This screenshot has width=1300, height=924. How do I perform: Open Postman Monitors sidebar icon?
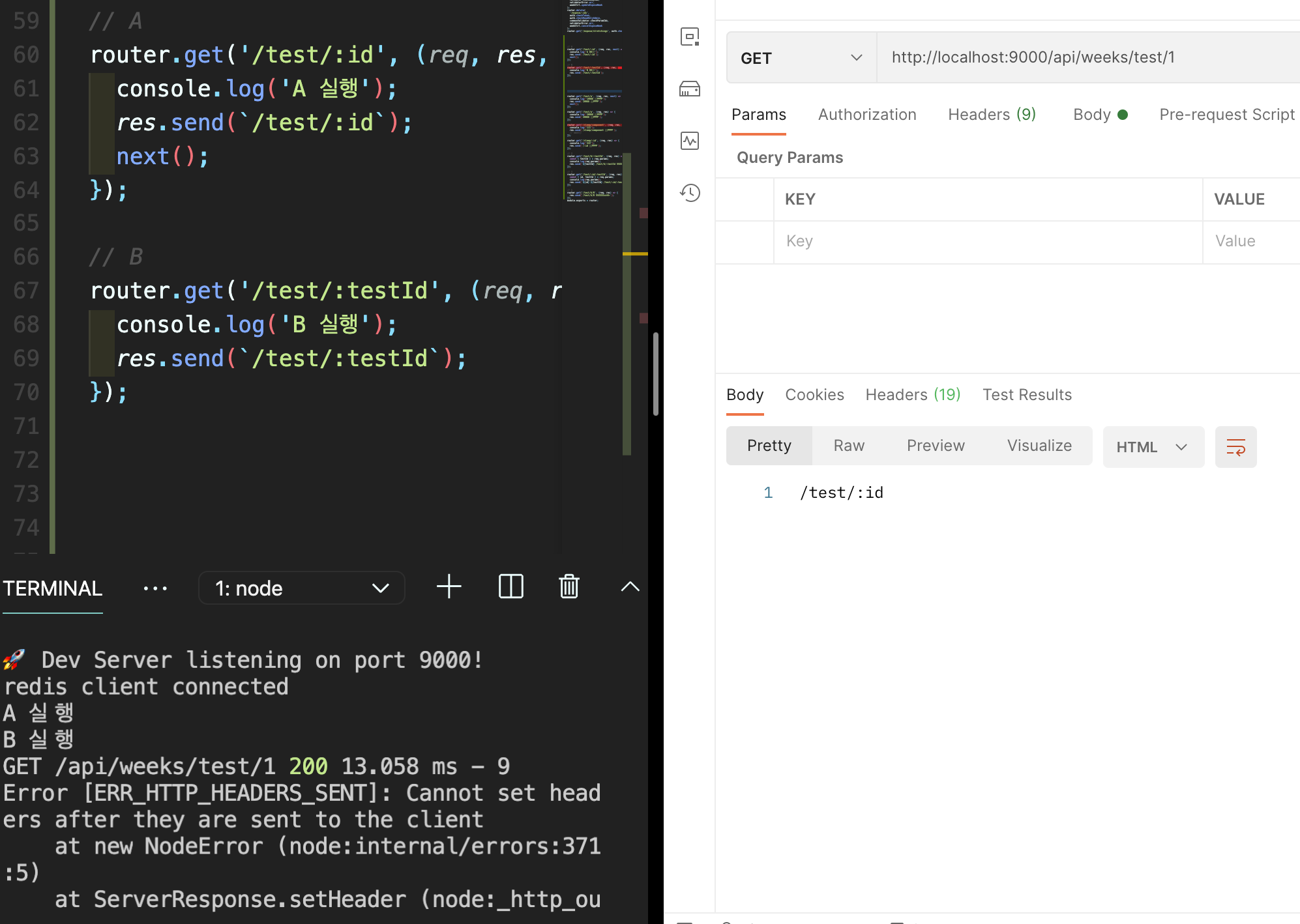(x=690, y=141)
